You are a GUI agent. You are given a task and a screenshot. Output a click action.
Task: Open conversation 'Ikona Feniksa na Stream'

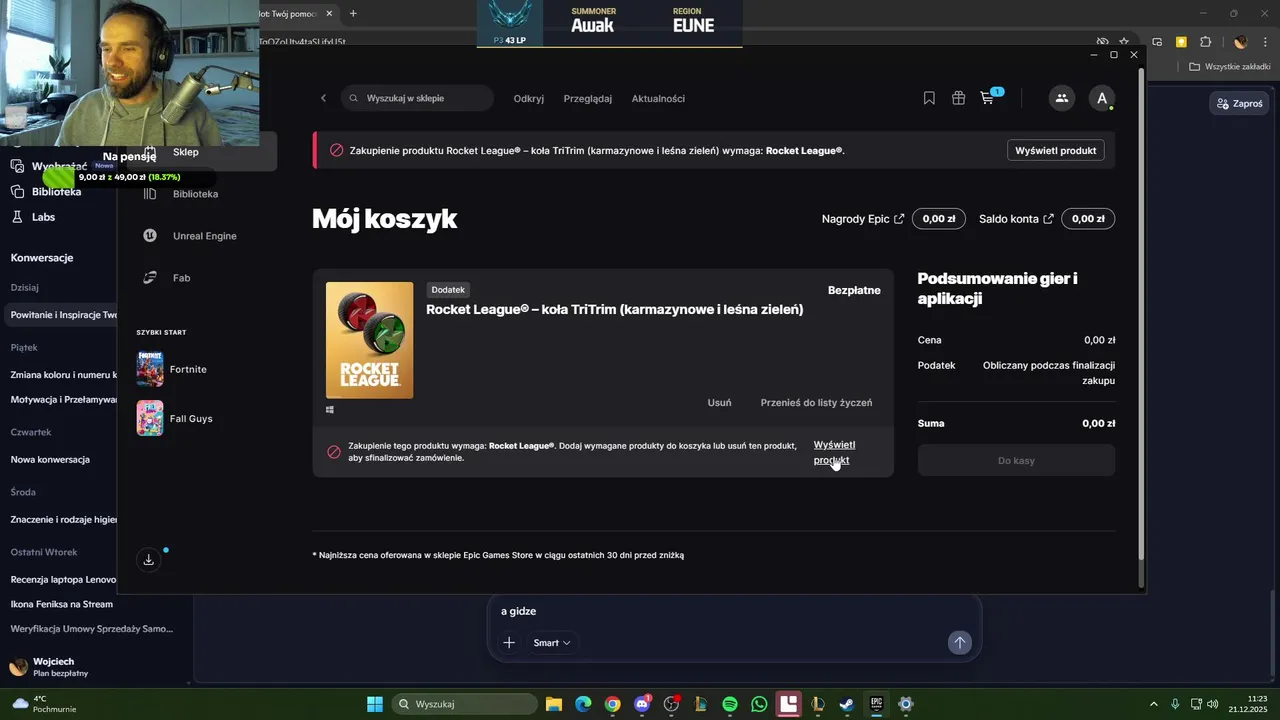62,604
